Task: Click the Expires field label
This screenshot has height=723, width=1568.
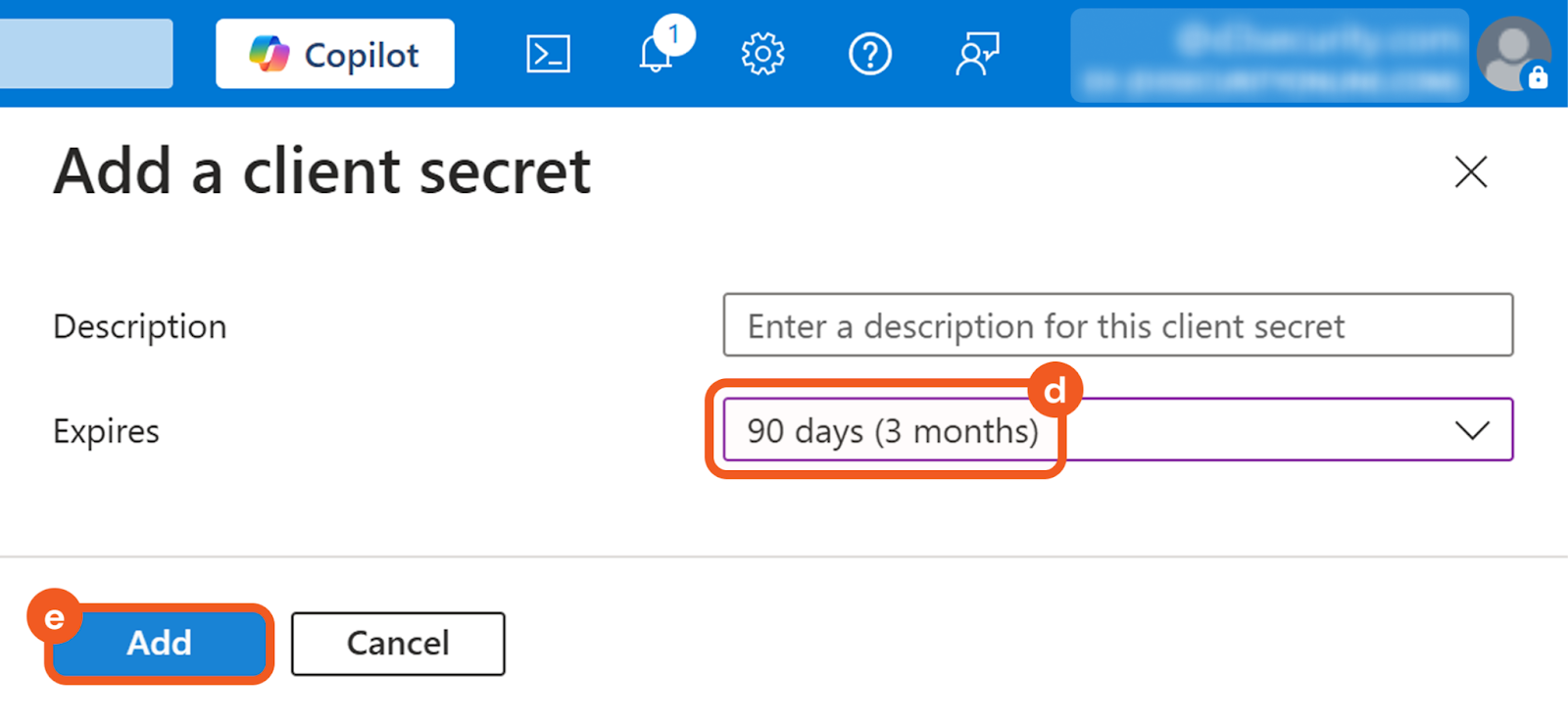Action: point(106,431)
